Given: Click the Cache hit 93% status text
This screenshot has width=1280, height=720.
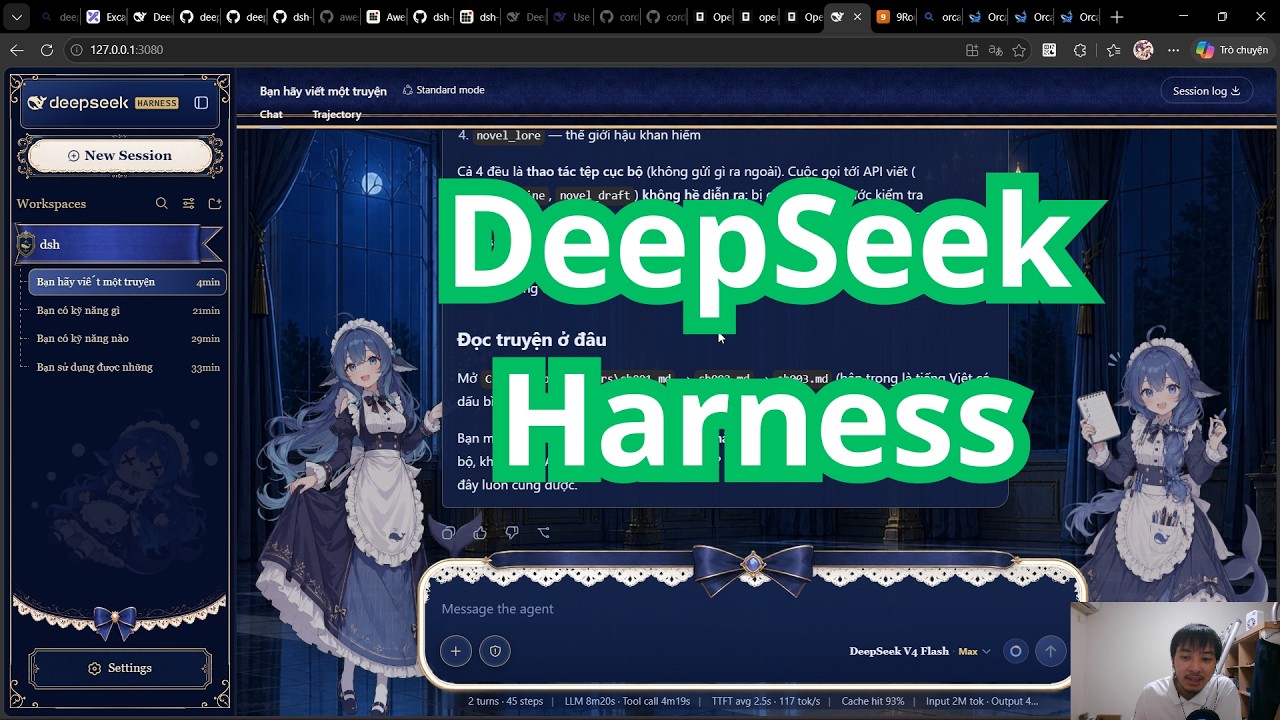Looking at the screenshot, I should [x=873, y=702].
